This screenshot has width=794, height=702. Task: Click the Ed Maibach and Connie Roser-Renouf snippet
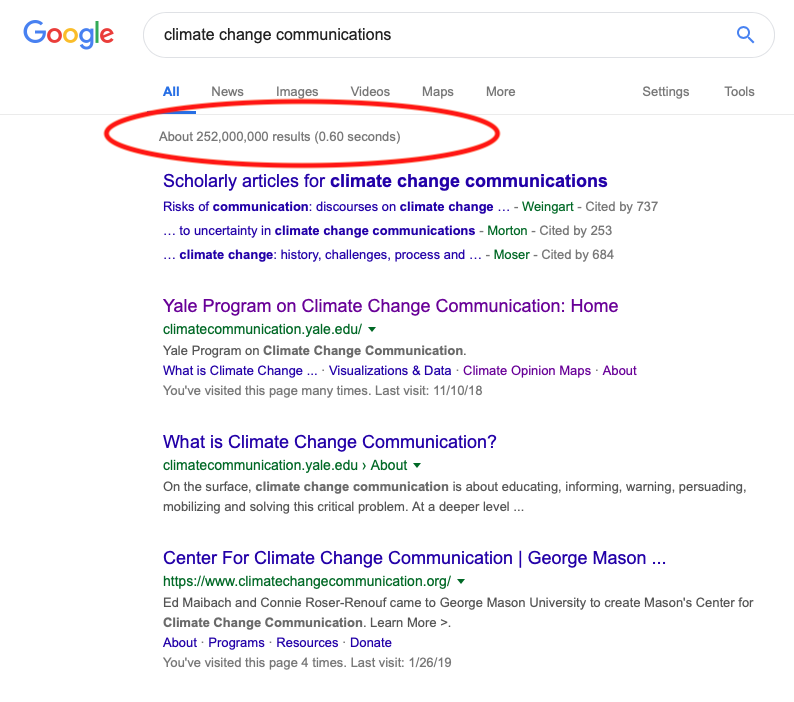tap(458, 612)
